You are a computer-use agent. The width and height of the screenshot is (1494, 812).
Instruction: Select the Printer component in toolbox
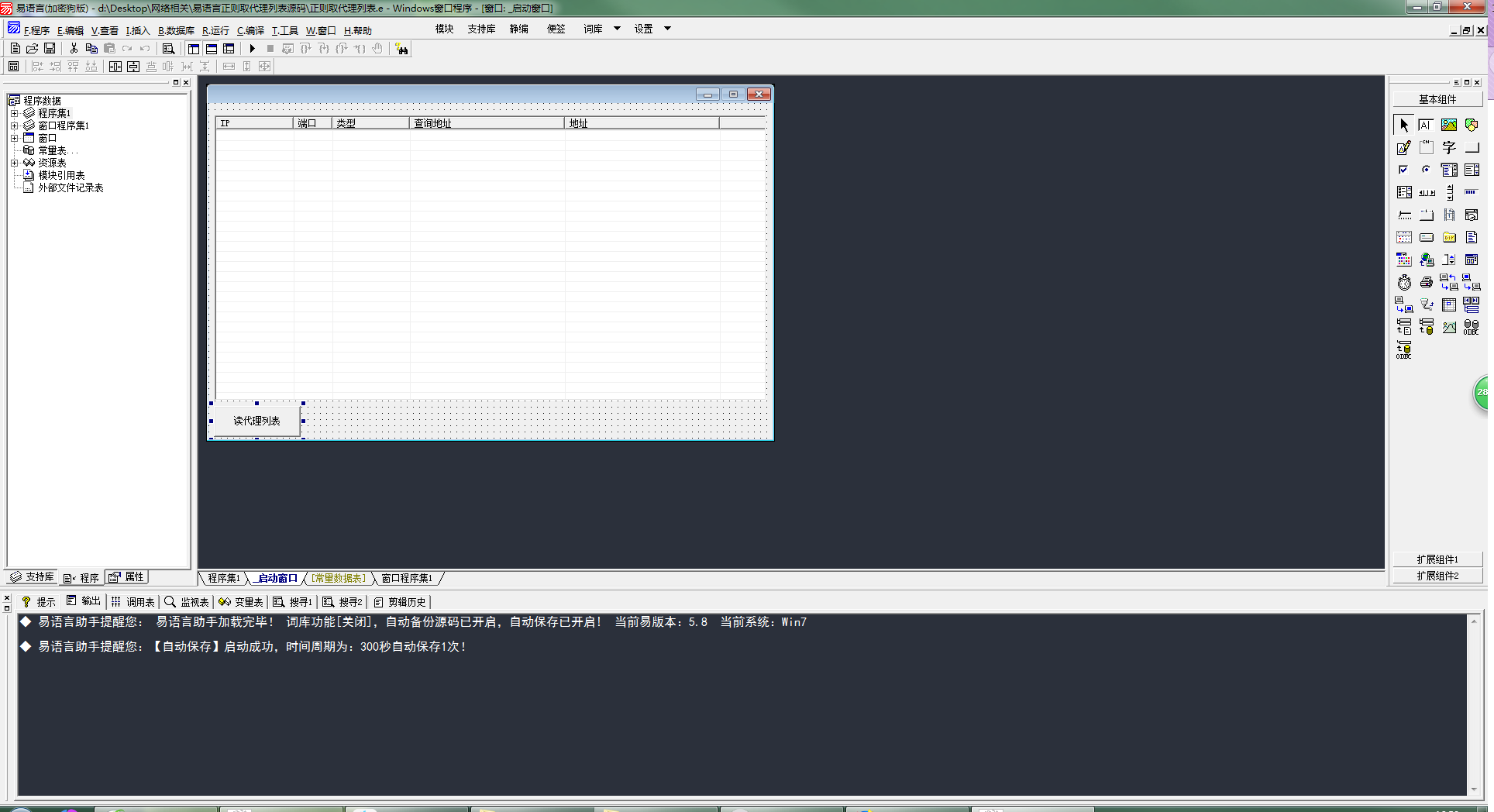pyautogui.click(x=1426, y=283)
